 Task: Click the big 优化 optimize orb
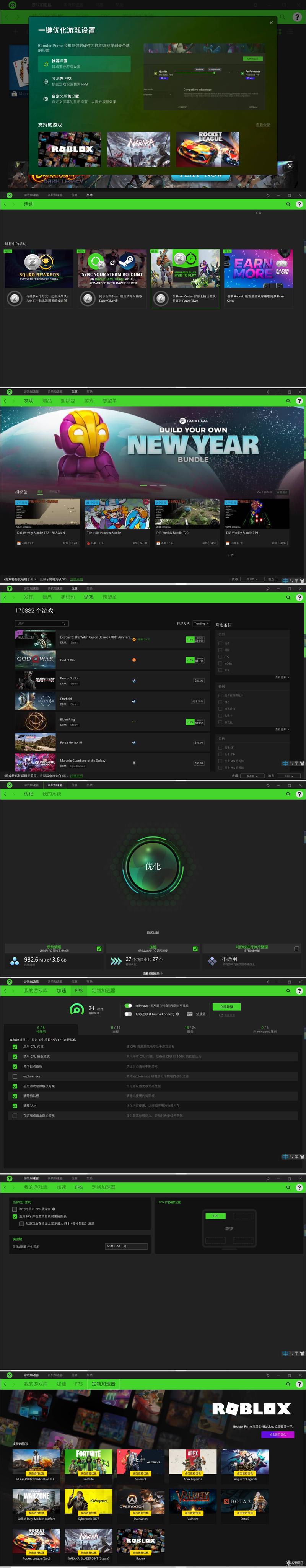click(153, 867)
